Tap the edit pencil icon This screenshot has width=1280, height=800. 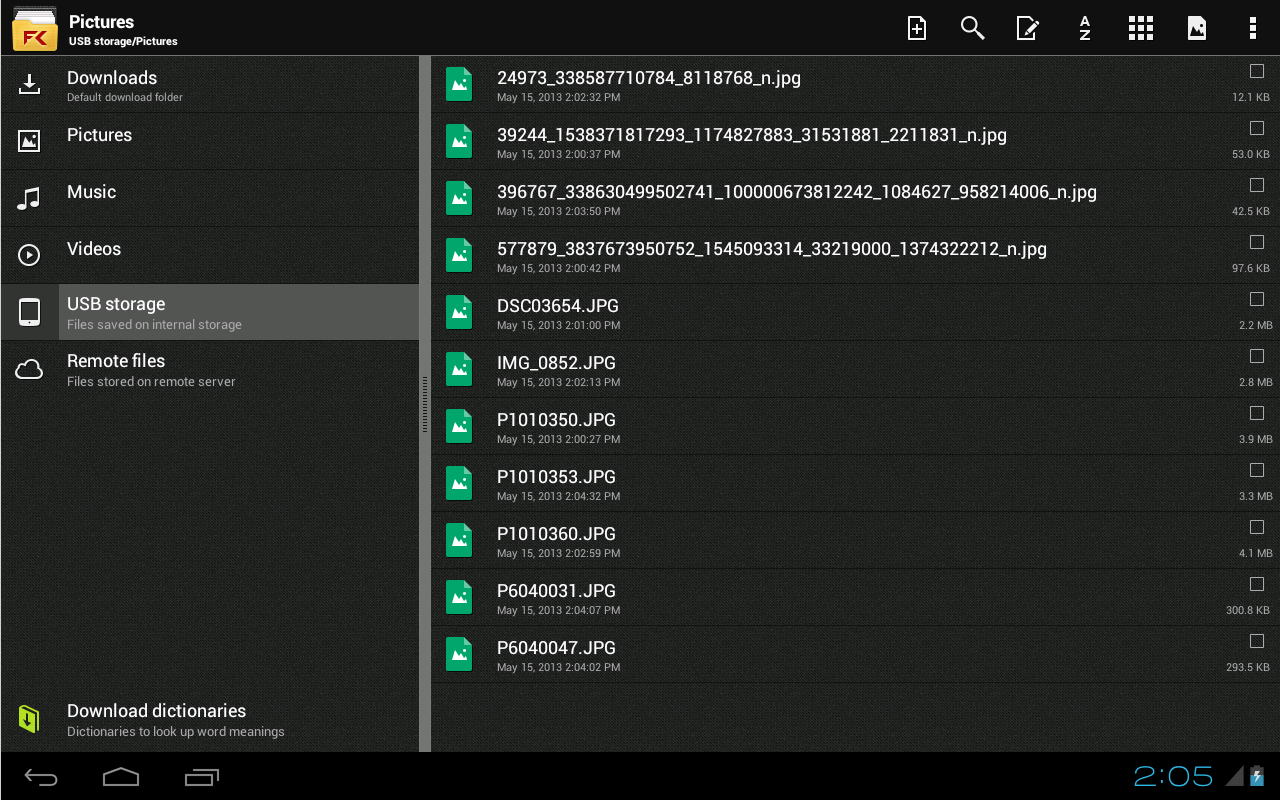coord(1027,28)
